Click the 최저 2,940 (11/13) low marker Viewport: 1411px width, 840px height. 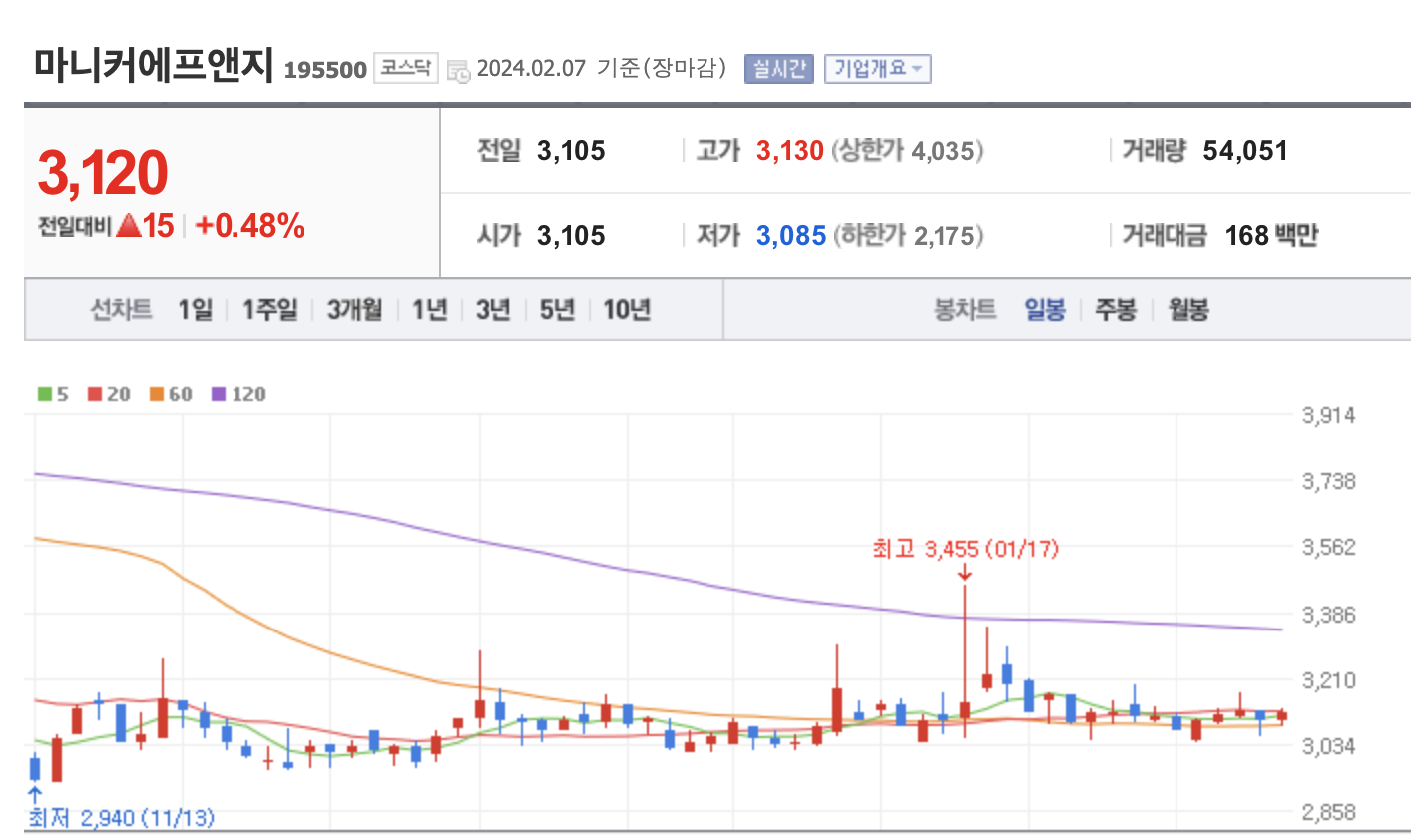121,818
